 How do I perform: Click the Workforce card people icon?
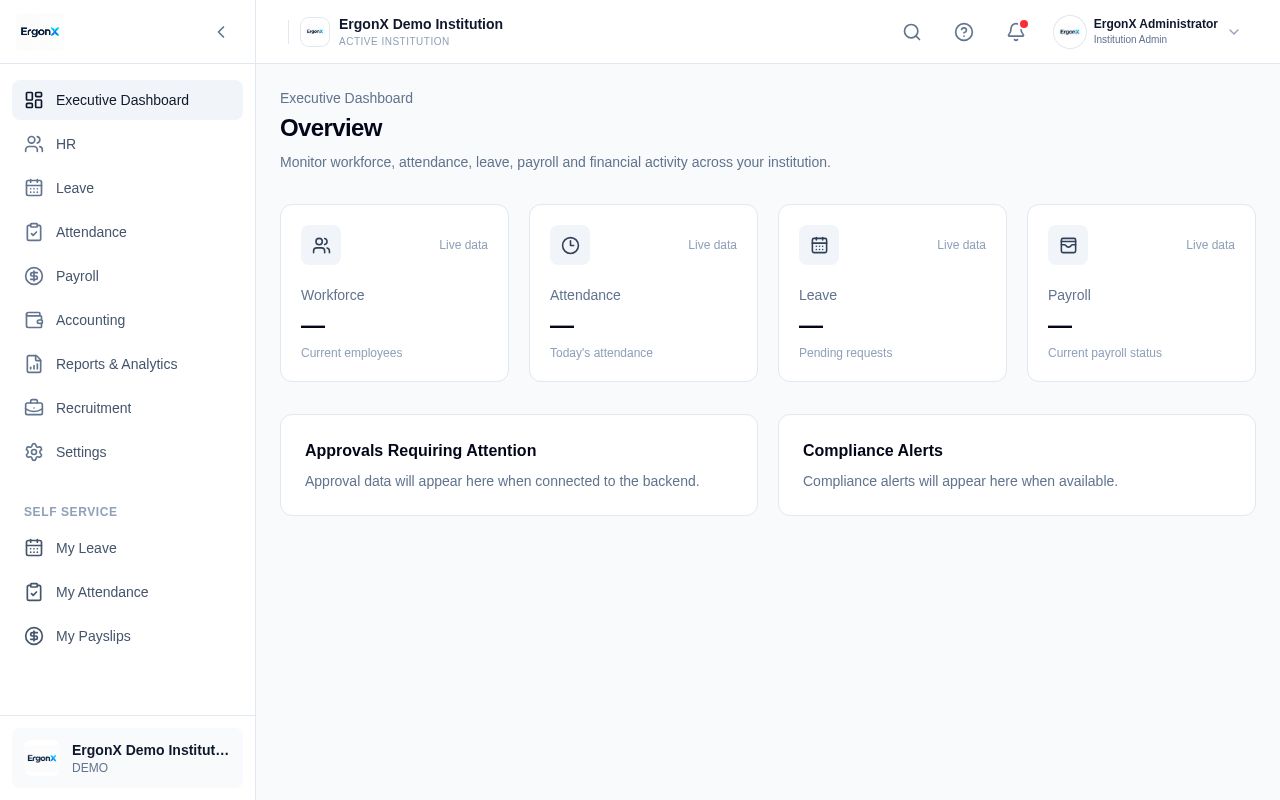[321, 245]
